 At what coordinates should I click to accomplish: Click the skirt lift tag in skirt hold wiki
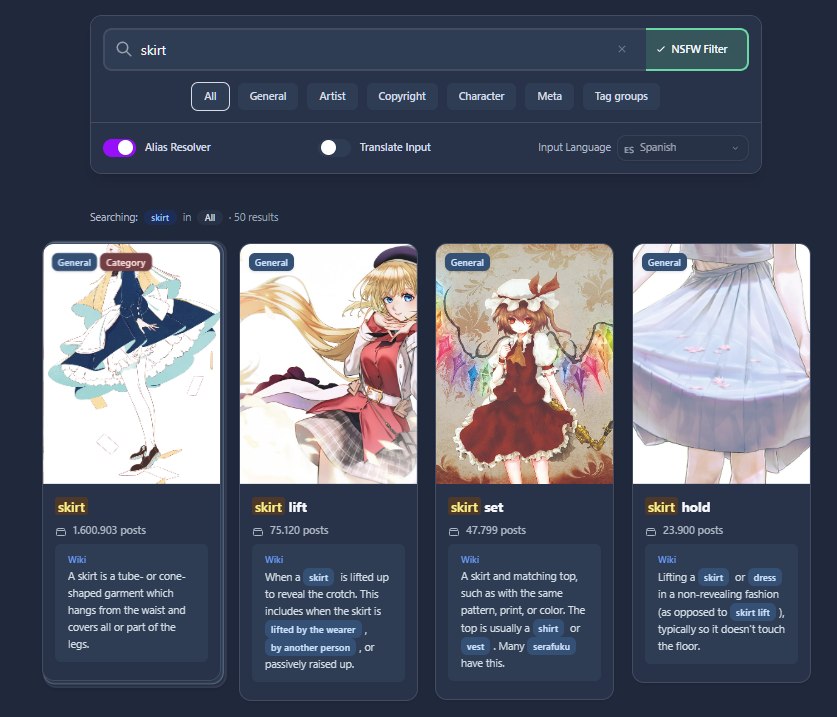(753, 612)
